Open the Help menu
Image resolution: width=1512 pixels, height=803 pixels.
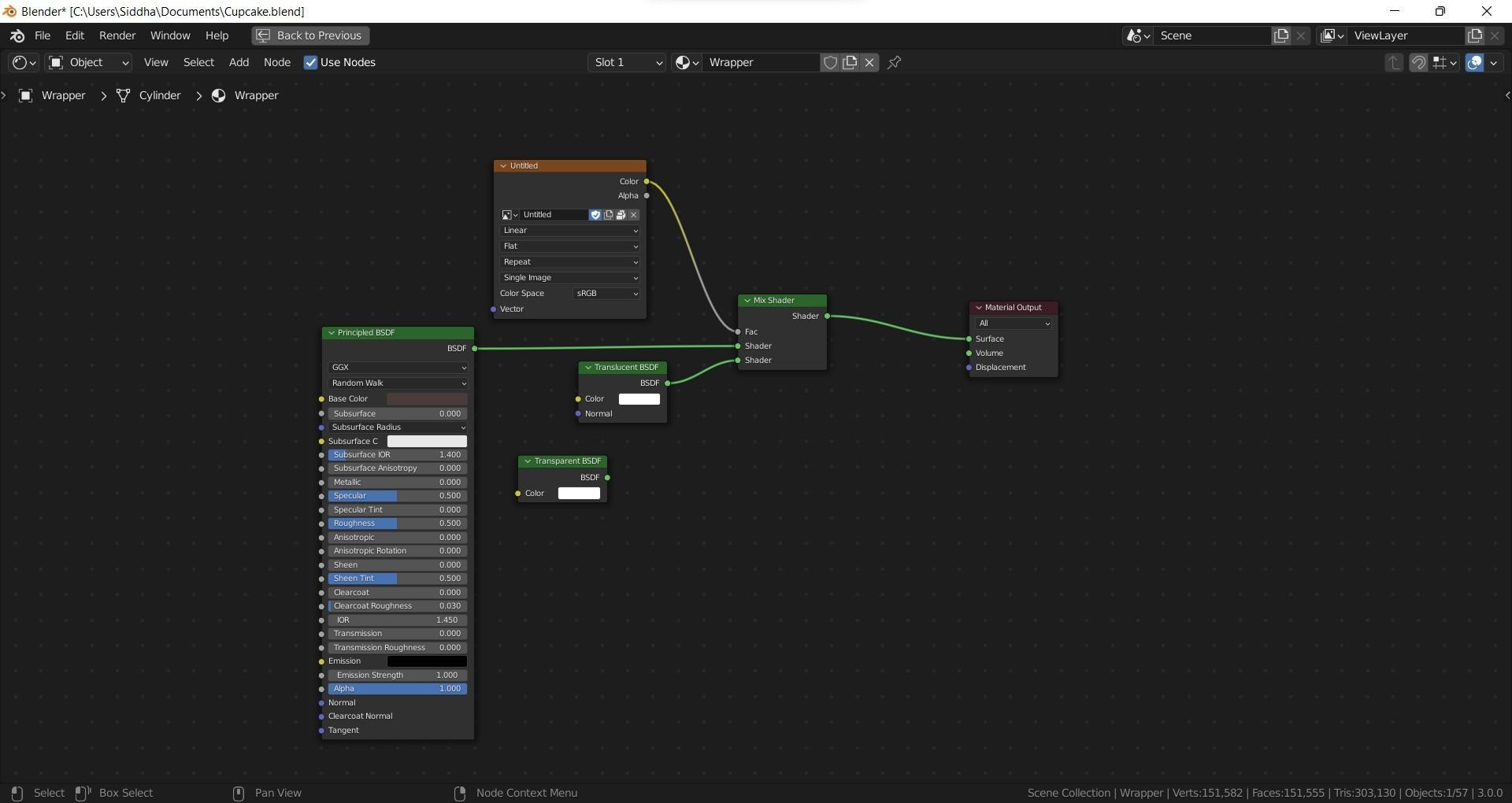[x=217, y=35]
